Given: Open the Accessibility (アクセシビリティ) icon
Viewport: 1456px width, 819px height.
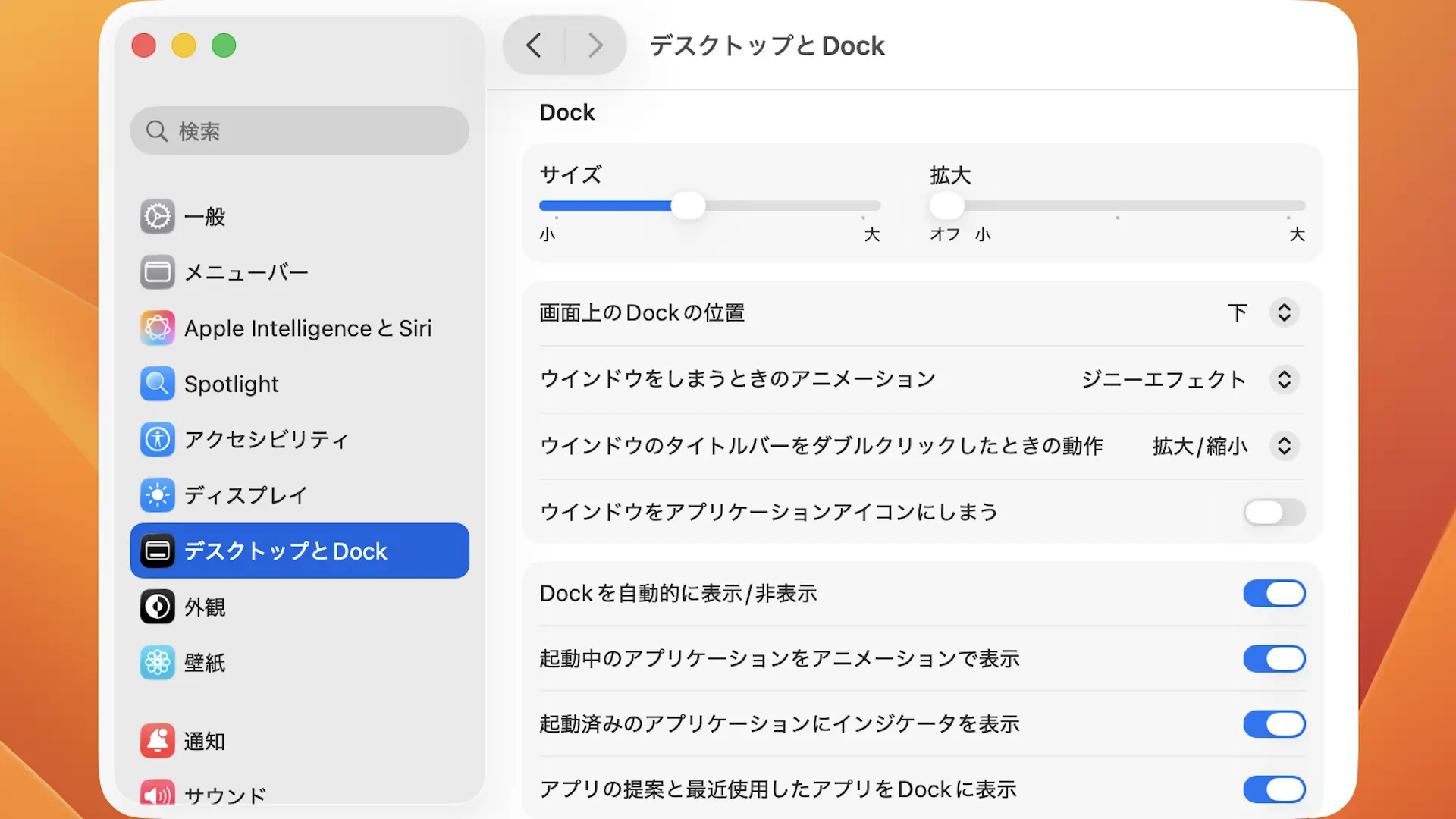Looking at the screenshot, I should pyautogui.click(x=158, y=439).
